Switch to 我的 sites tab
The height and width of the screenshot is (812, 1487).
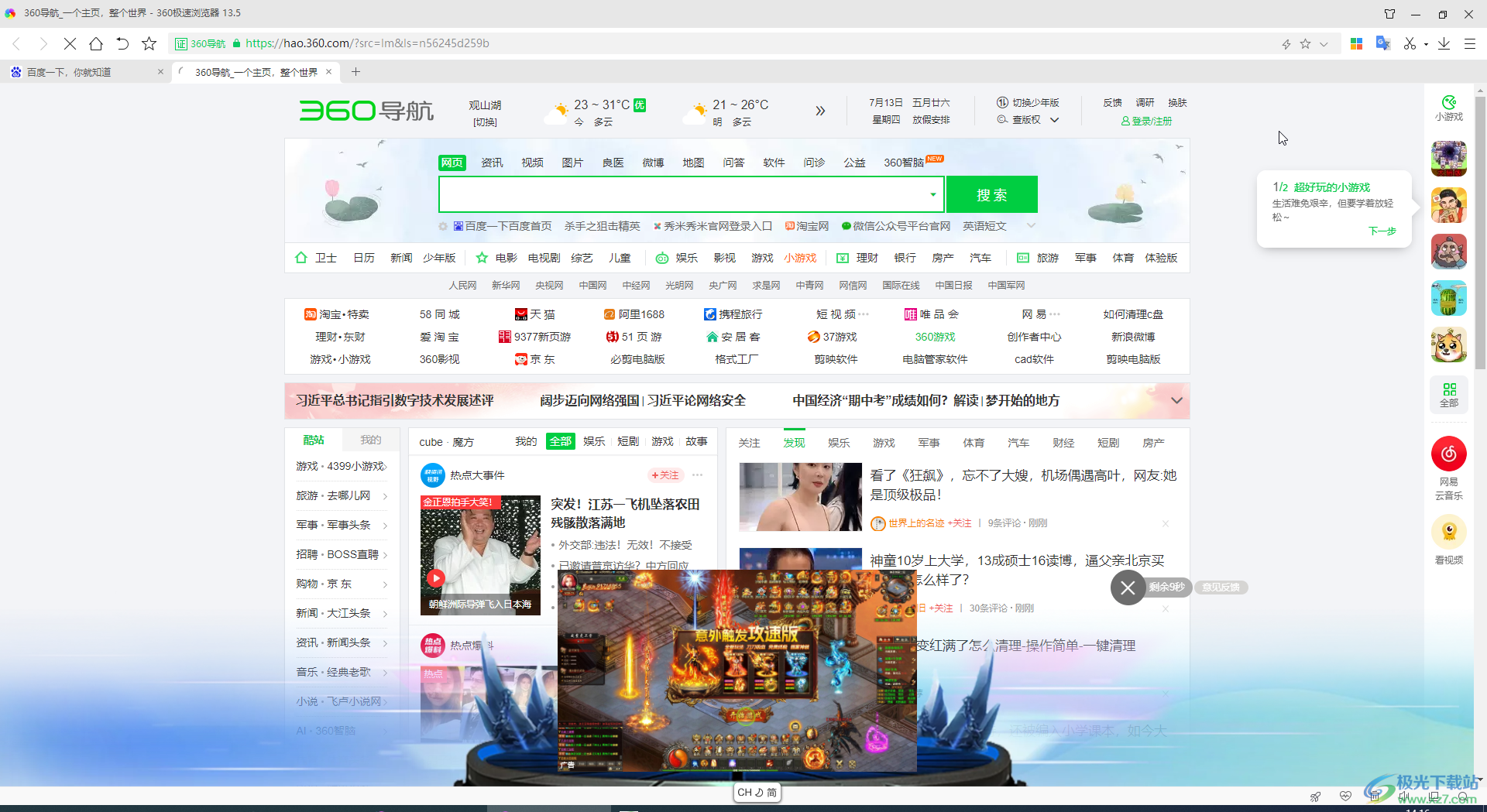coord(370,440)
